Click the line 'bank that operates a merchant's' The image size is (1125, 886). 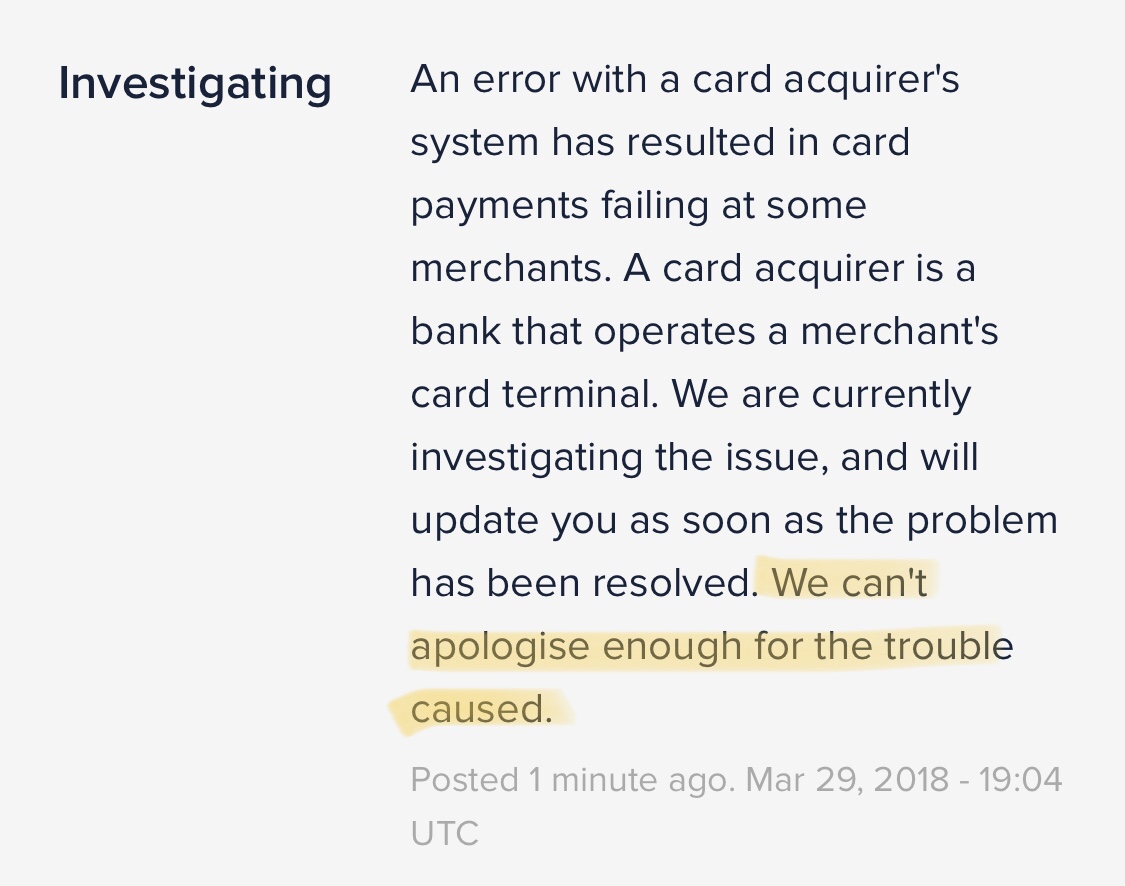pos(705,331)
